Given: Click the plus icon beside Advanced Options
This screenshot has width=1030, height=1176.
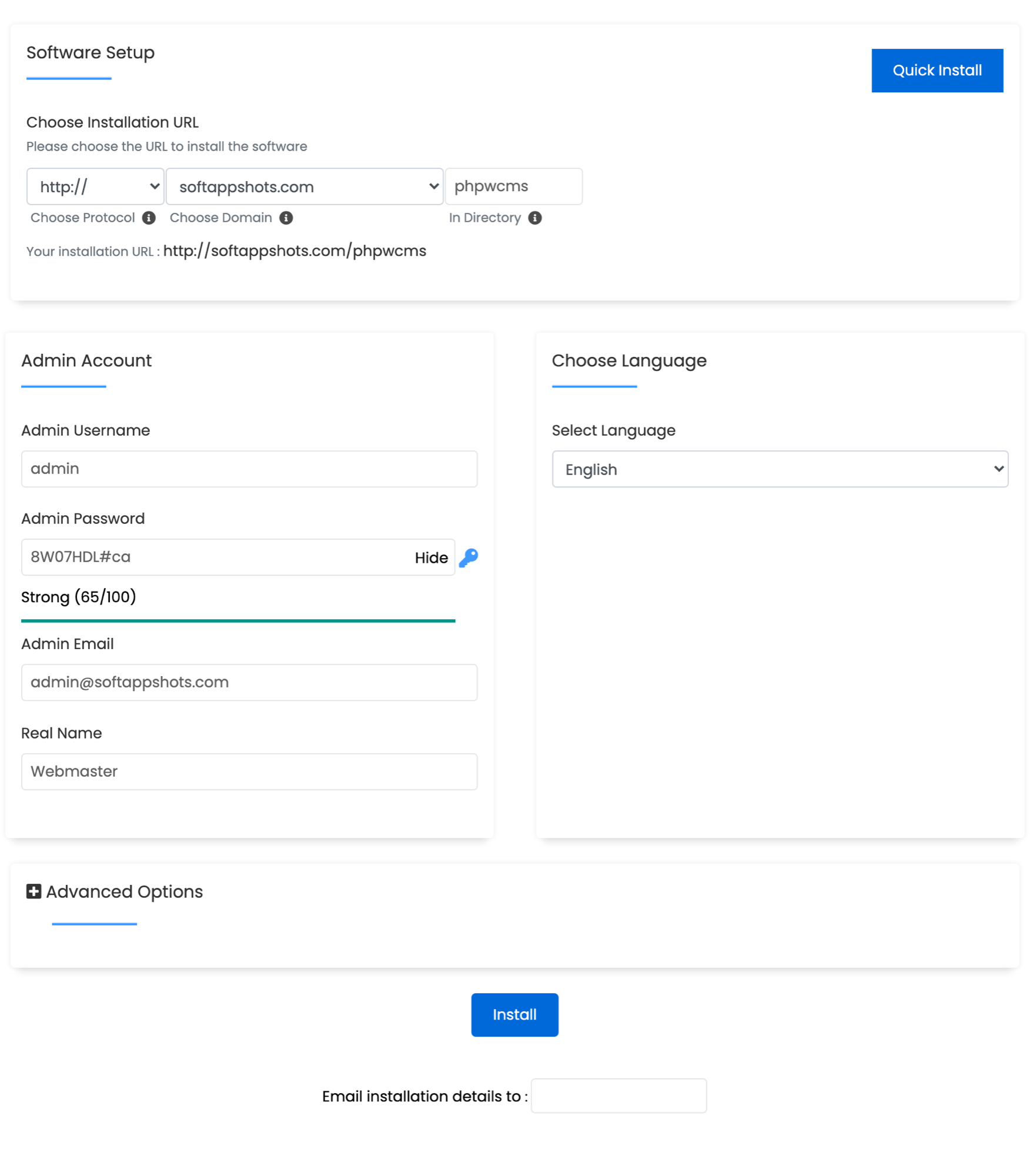Looking at the screenshot, I should coord(34,891).
